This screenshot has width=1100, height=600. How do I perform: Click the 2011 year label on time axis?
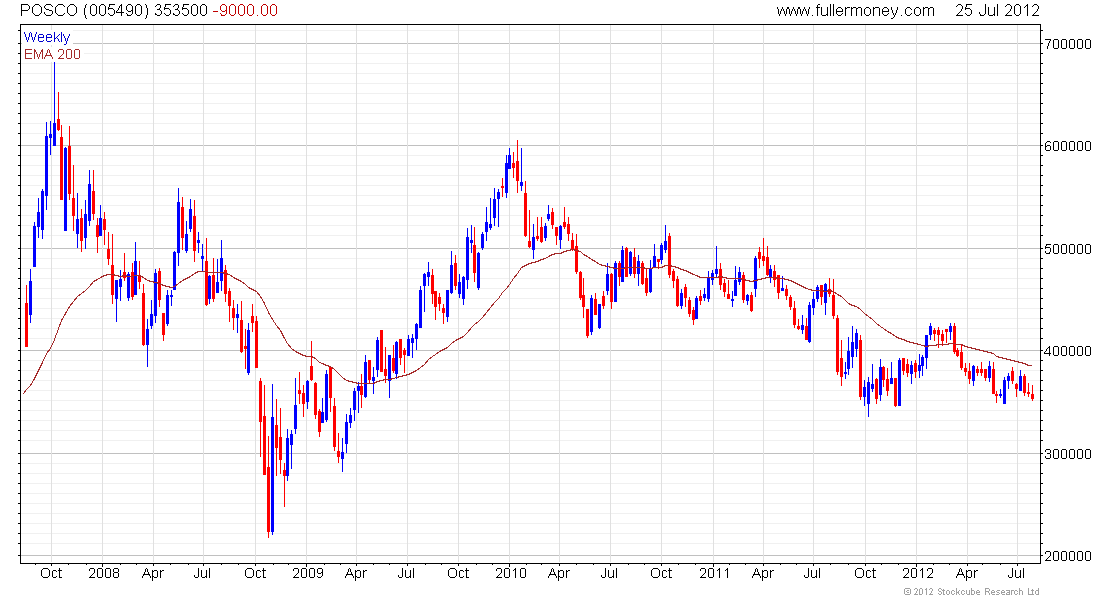point(715,573)
